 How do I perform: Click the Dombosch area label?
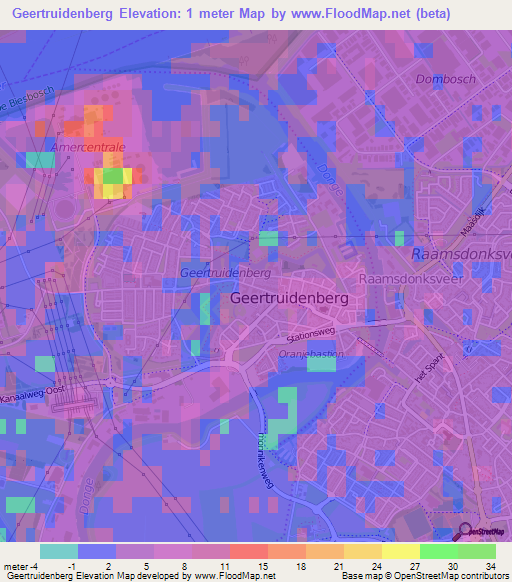pos(446,79)
